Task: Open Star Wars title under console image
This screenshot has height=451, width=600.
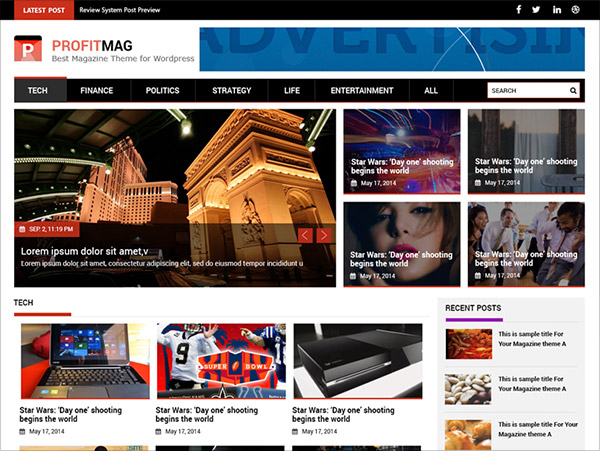Action: coord(343,414)
